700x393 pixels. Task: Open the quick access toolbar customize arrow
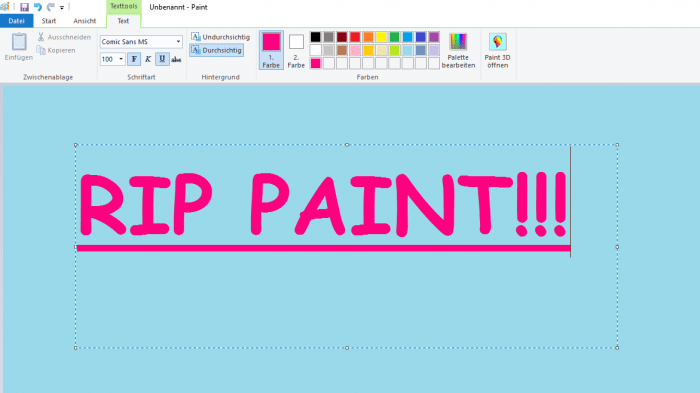click(x=62, y=8)
